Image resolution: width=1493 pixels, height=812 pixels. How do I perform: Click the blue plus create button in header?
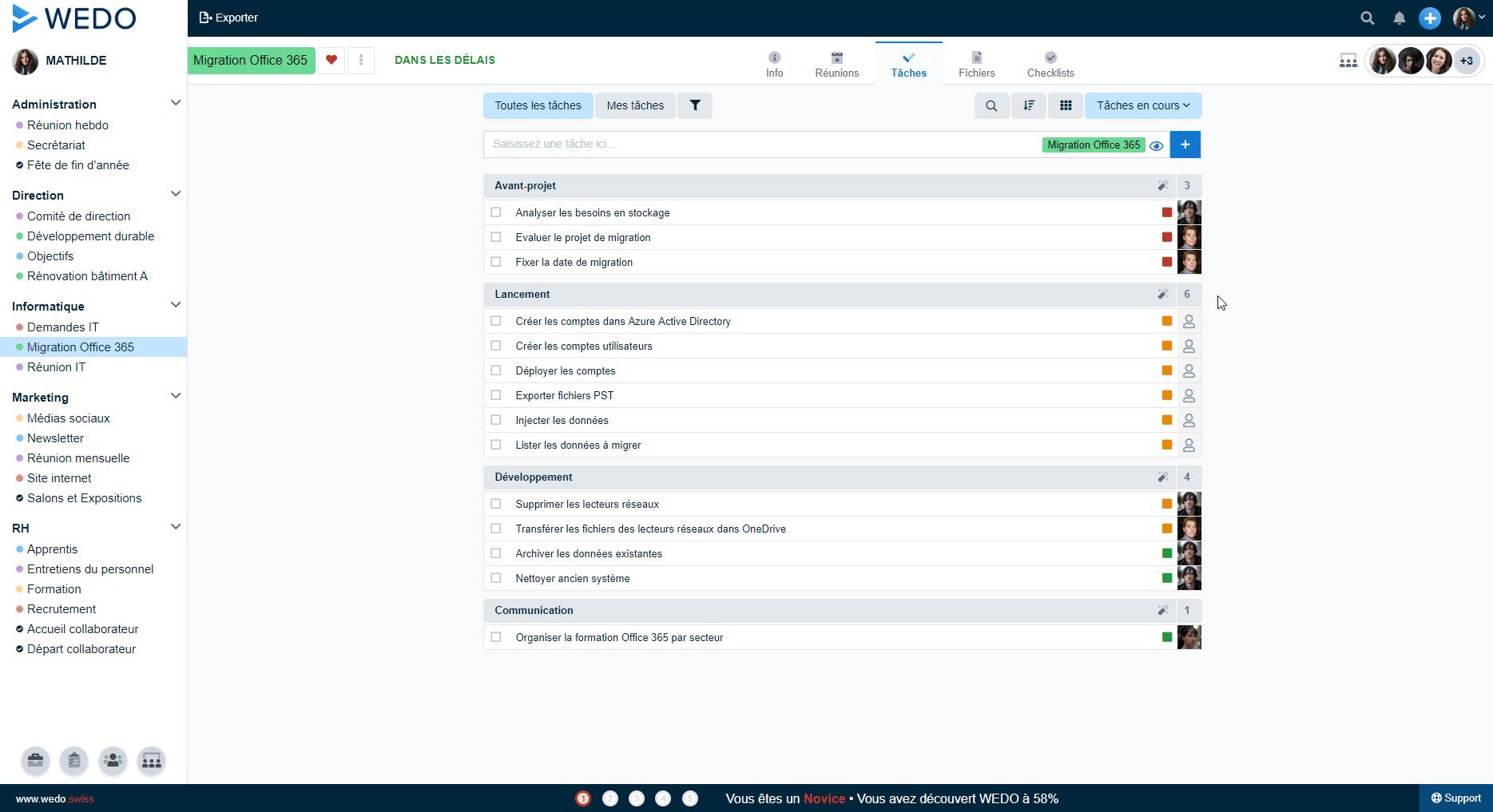(1430, 18)
